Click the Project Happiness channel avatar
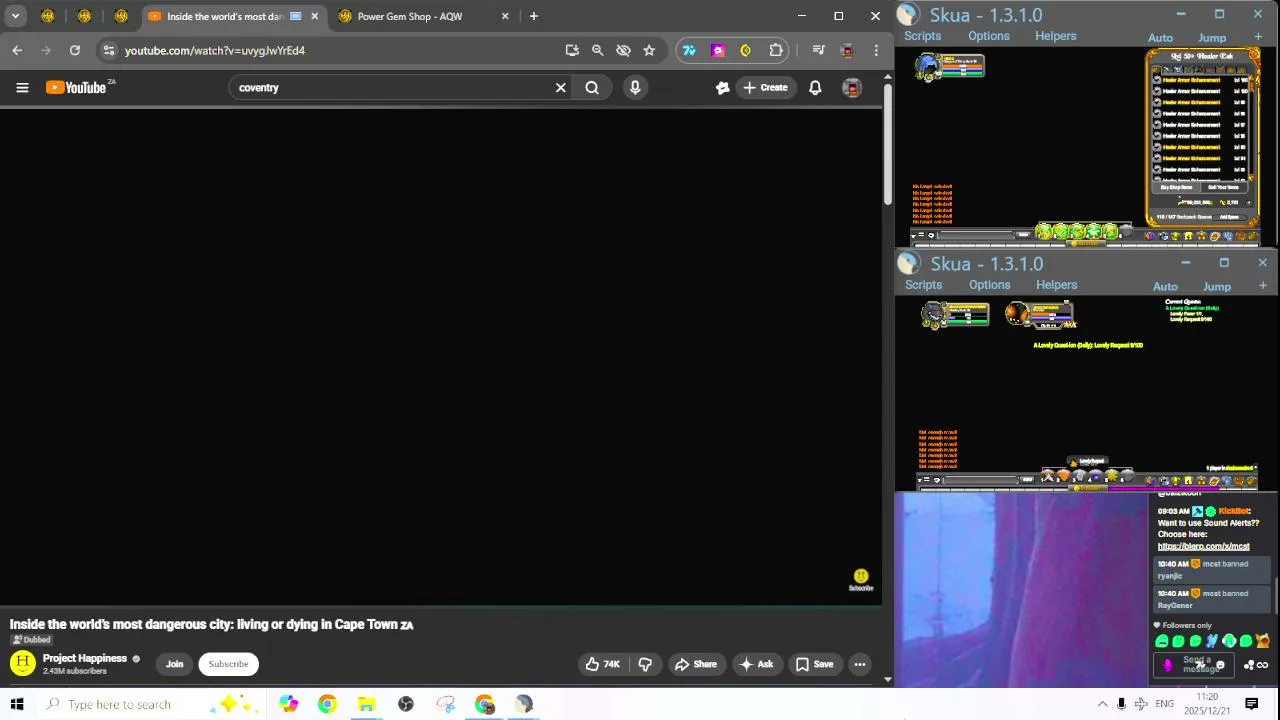1280x720 pixels. 22,663
